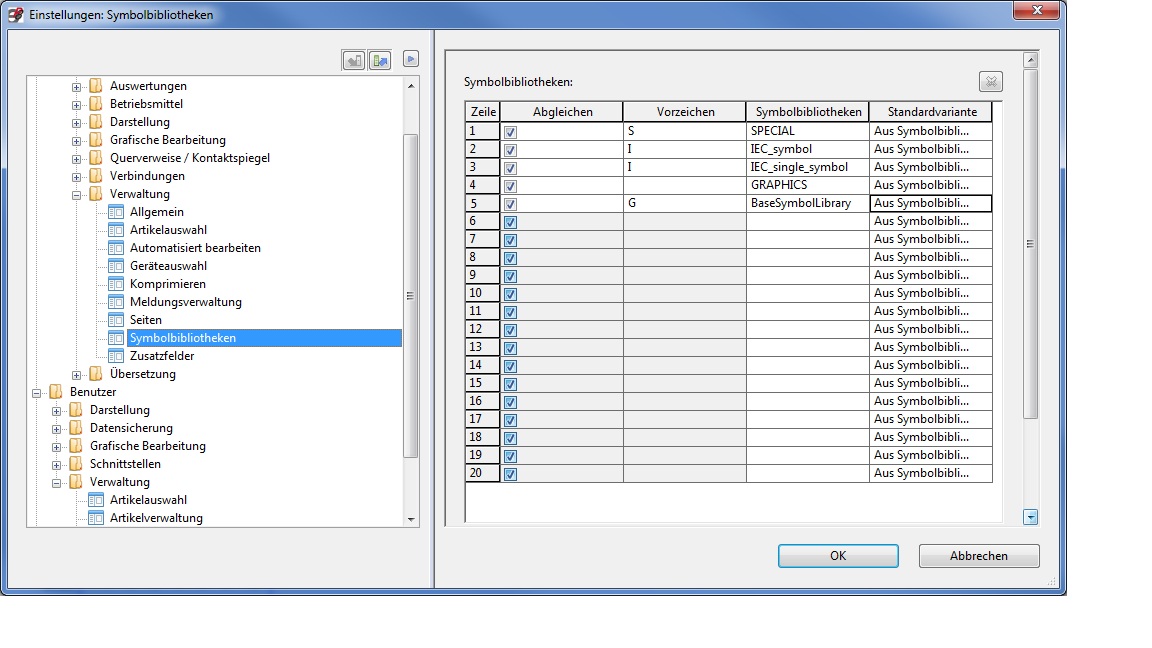Click the import settings toolbar icon above tree
Image resolution: width=1152 pixels, height=648 pixels.
click(353, 61)
